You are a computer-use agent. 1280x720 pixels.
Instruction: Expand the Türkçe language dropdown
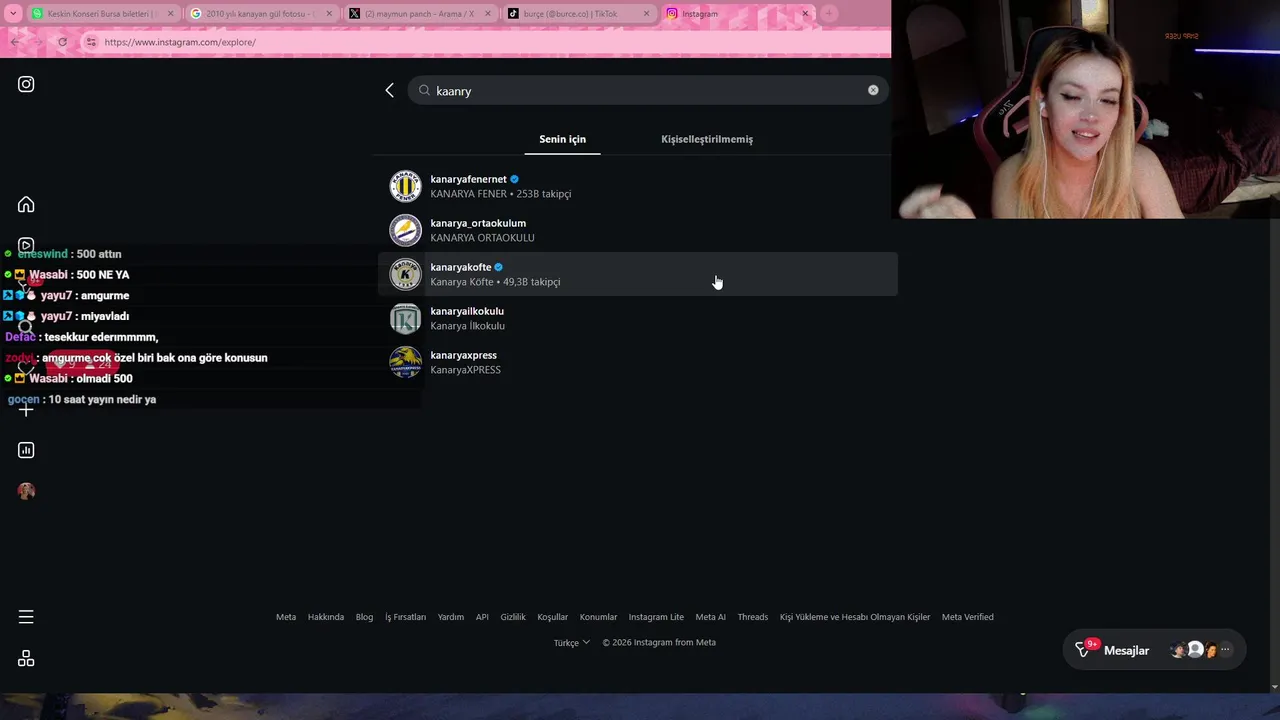click(x=572, y=643)
